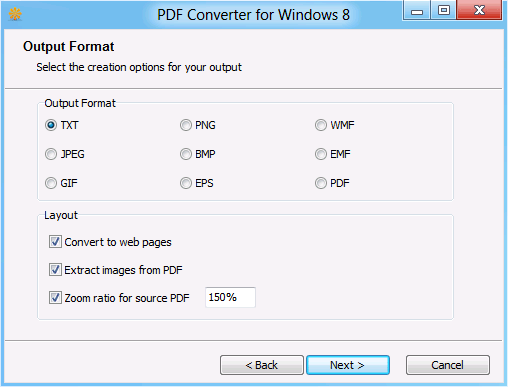This screenshot has width=508, height=387.
Task: Click the orange application icon in title bar
Action: pyautogui.click(x=15, y=14)
